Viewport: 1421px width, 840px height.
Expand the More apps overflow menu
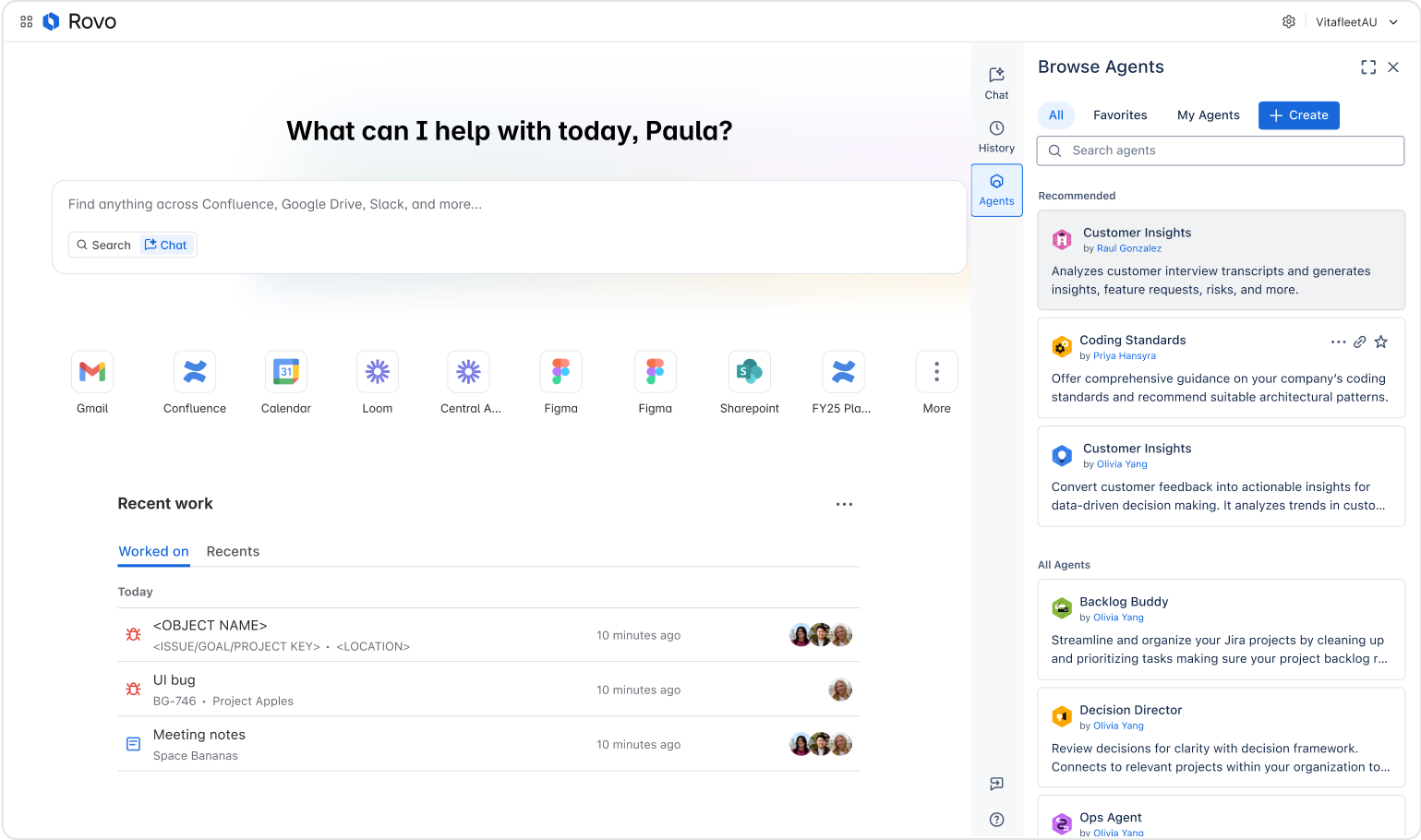(x=936, y=371)
